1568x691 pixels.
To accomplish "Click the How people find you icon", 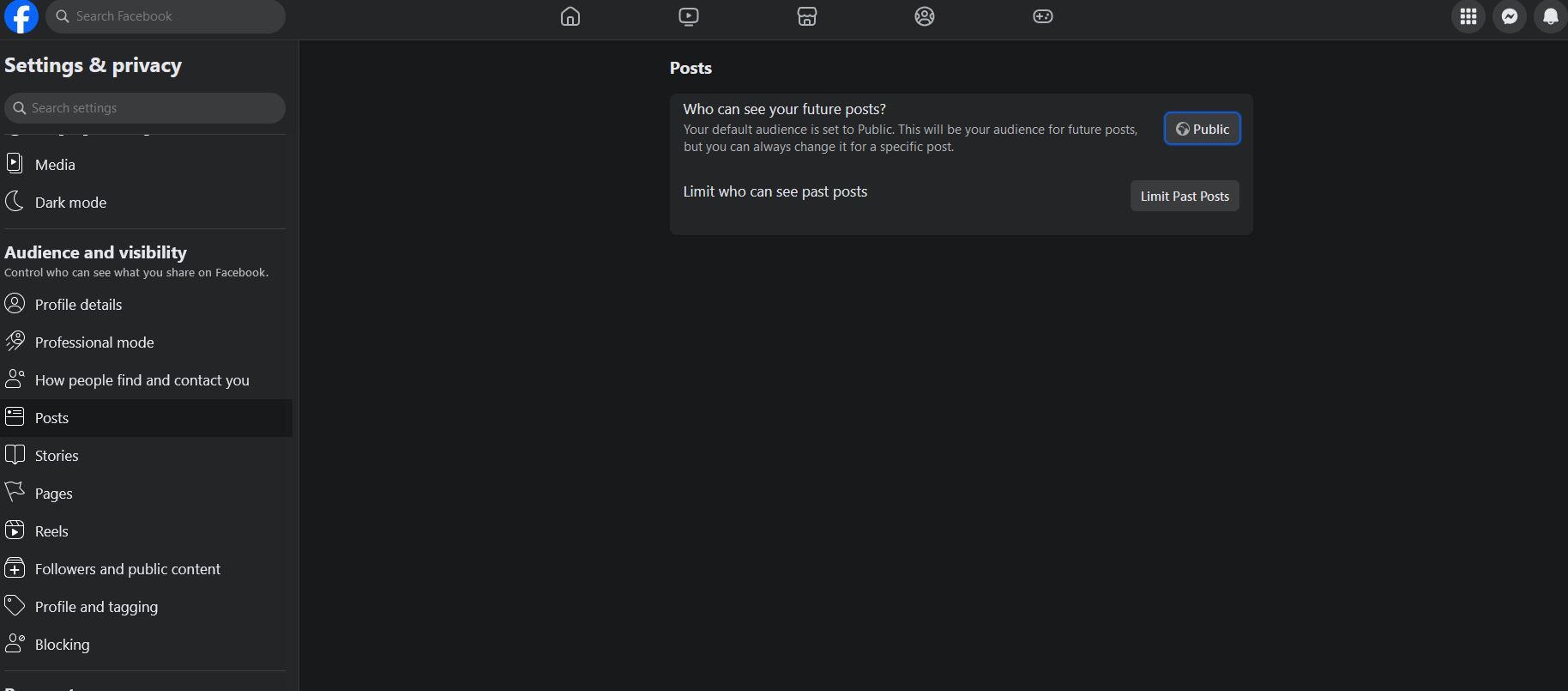I will (x=15, y=379).
